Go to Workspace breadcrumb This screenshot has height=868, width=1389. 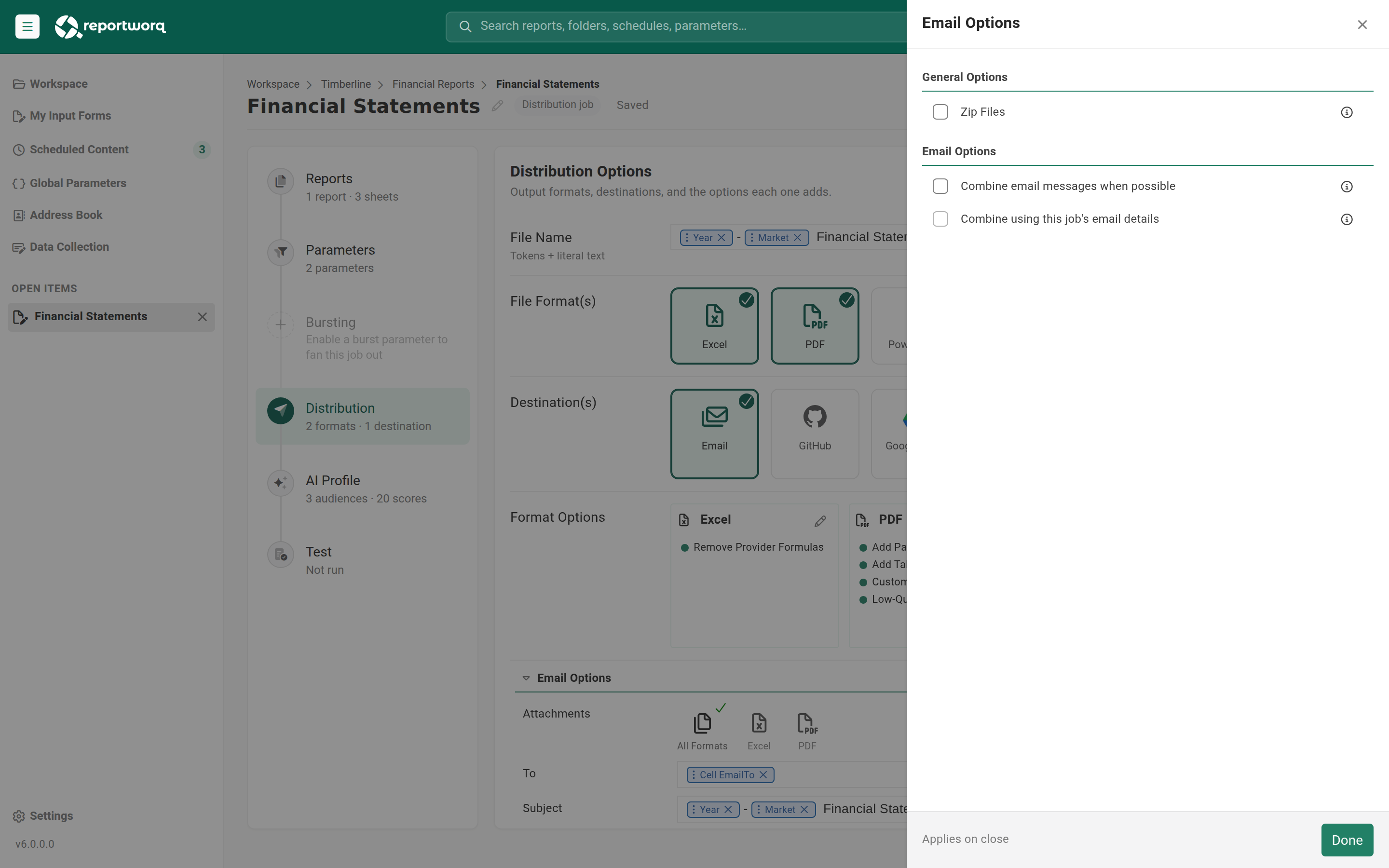click(x=273, y=84)
